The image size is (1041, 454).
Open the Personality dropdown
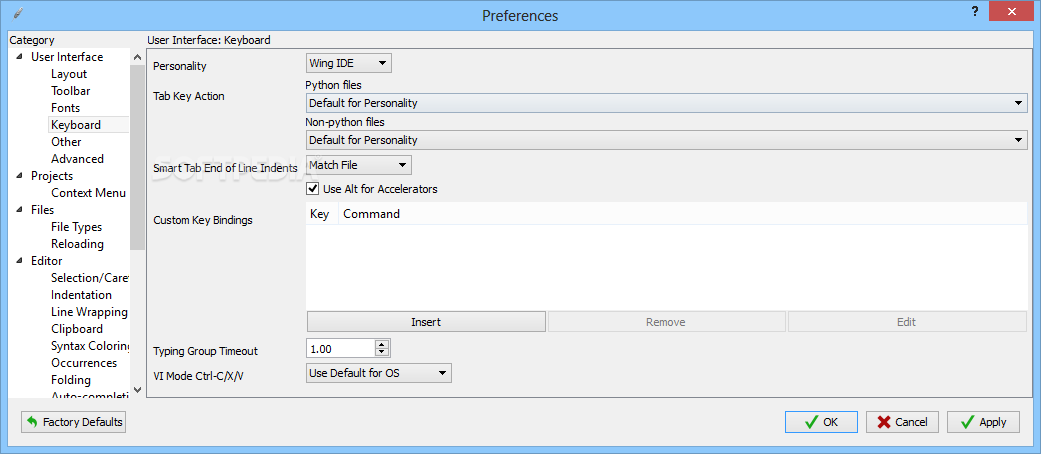point(349,64)
